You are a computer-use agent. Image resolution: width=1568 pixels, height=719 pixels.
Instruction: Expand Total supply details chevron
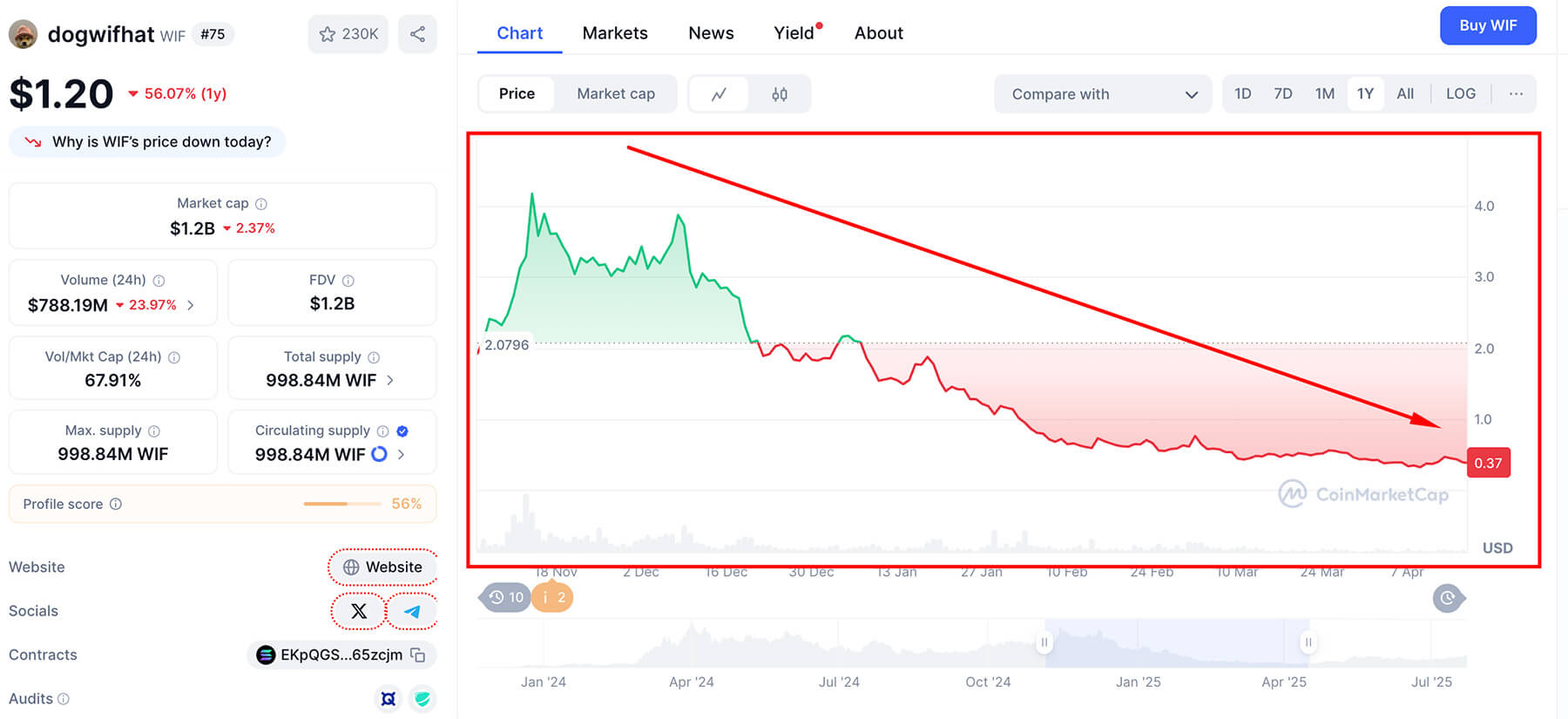389,380
